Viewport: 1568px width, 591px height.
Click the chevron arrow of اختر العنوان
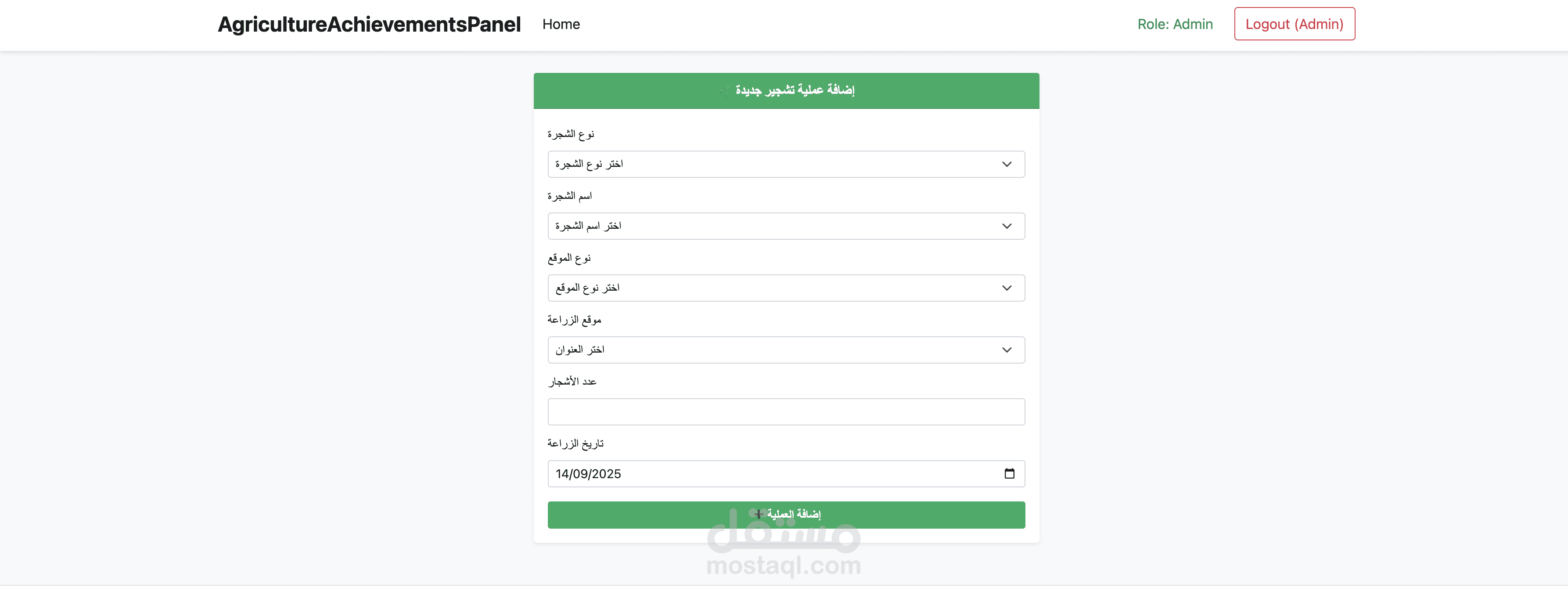coord(1006,350)
